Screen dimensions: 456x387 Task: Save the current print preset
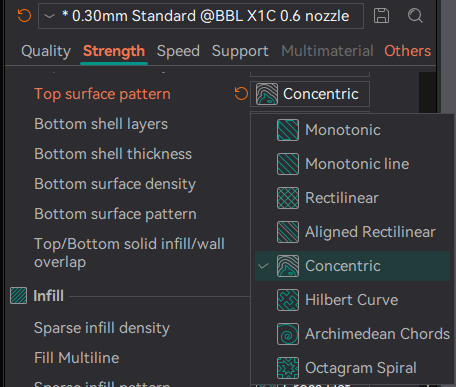(x=381, y=16)
